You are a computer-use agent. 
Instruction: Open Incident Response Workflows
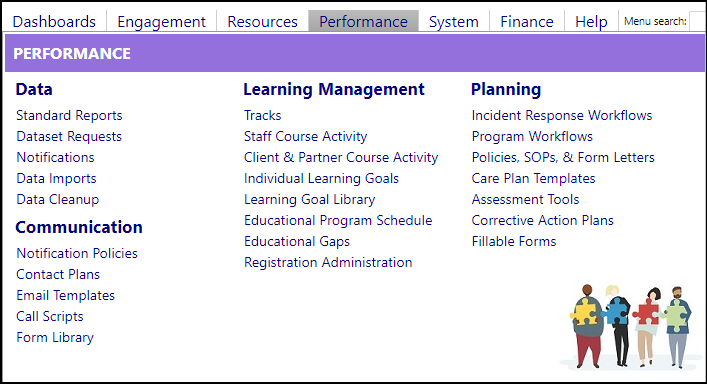pos(562,115)
